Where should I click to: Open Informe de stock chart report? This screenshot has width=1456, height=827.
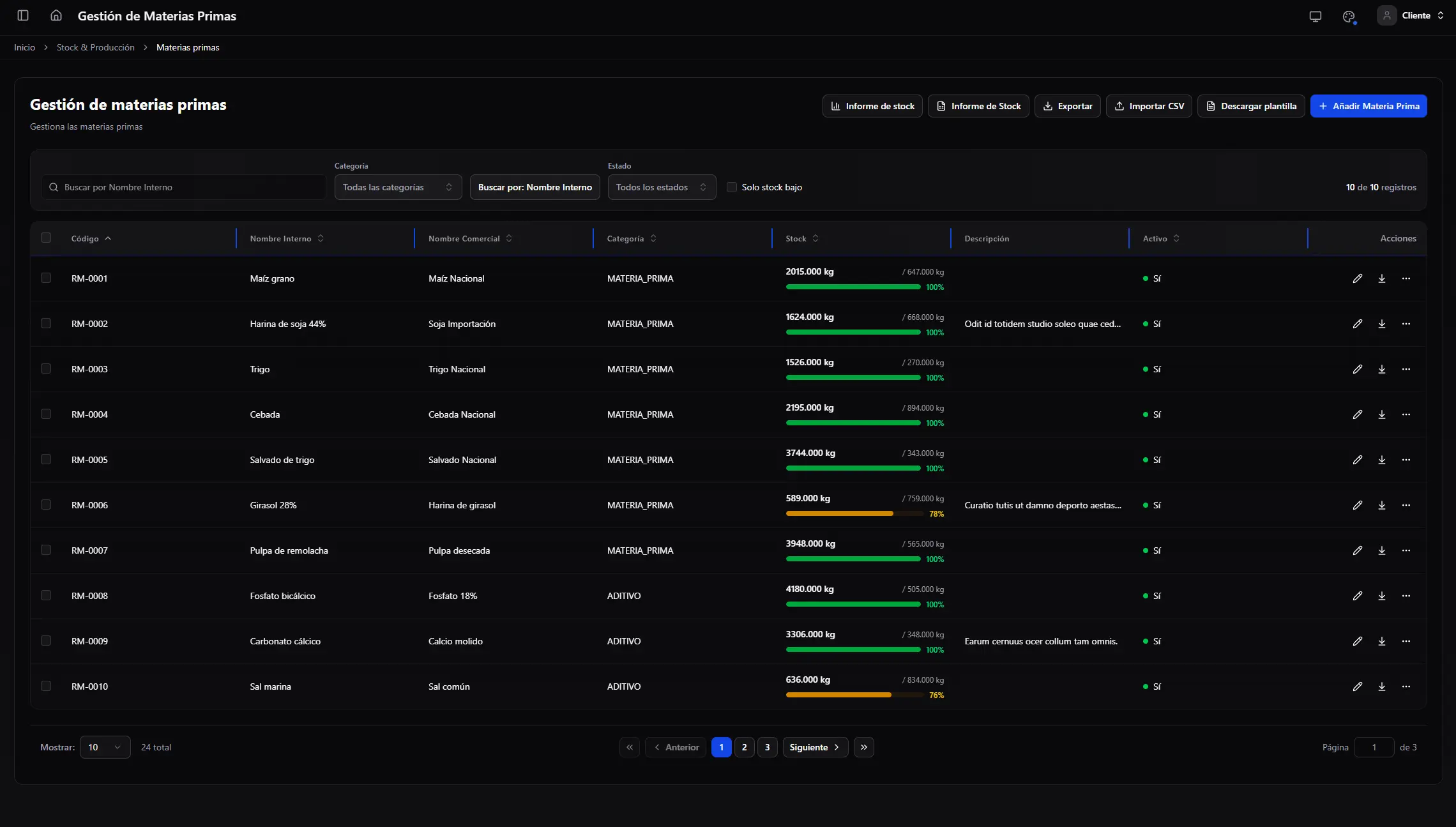coord(872,106)
